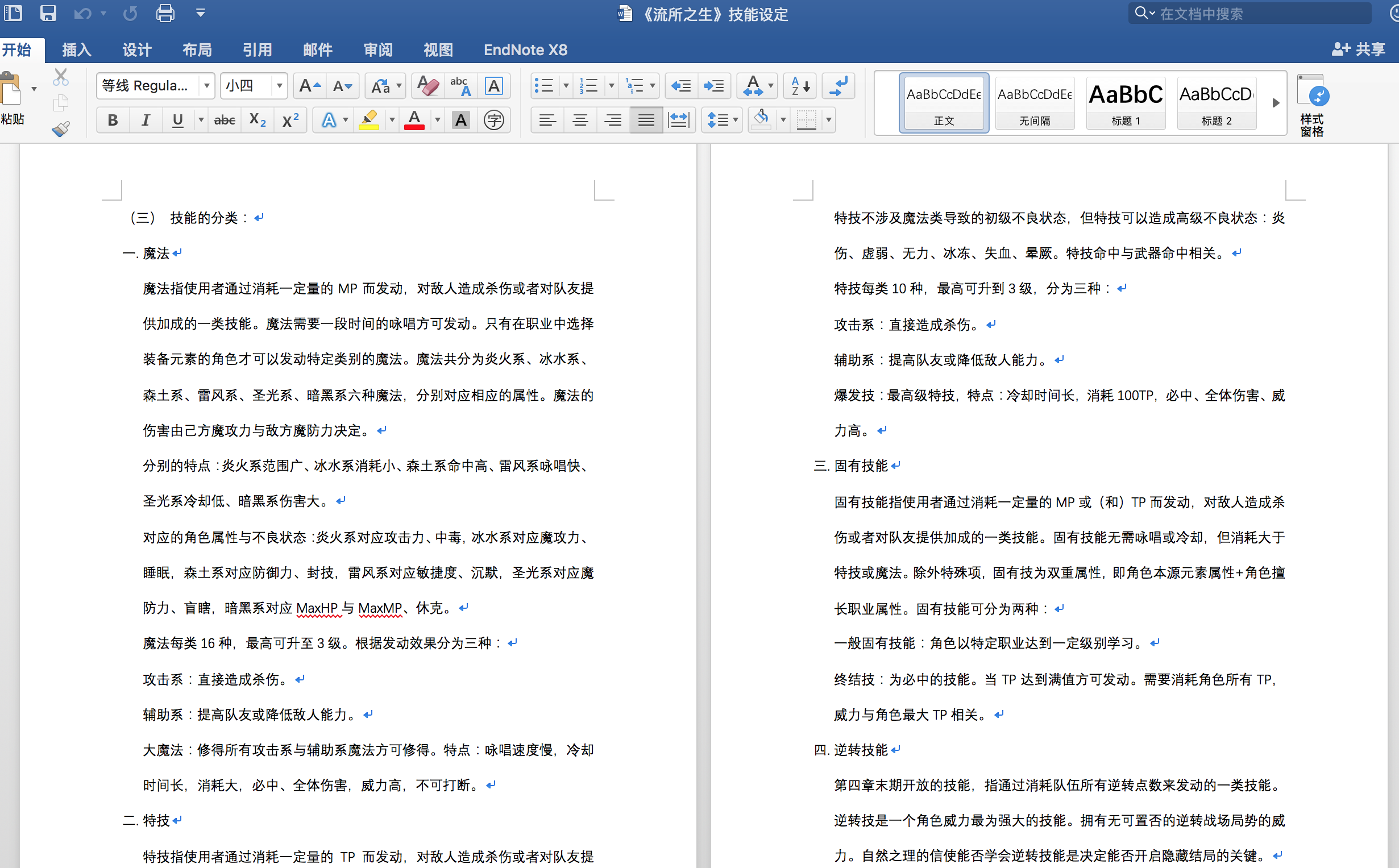Open the font name dropdown
The height and width of the screenshot is (868, 1399).
tap(207, 86)
